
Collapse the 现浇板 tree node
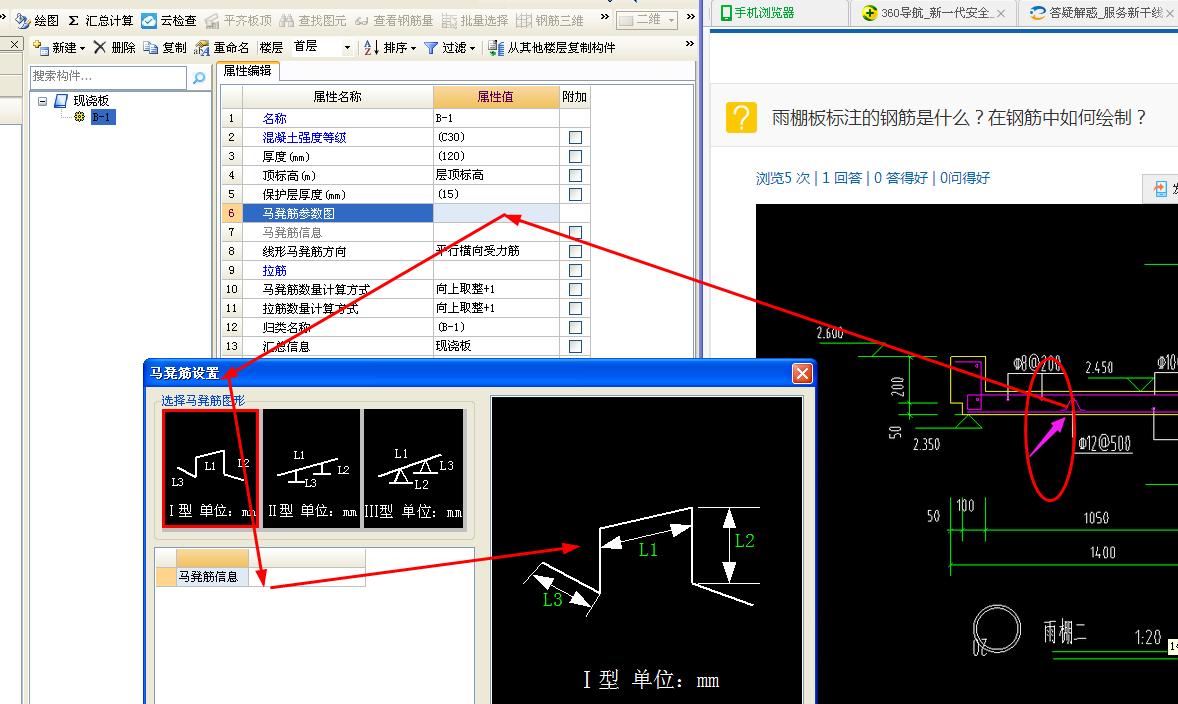point(43,101)
